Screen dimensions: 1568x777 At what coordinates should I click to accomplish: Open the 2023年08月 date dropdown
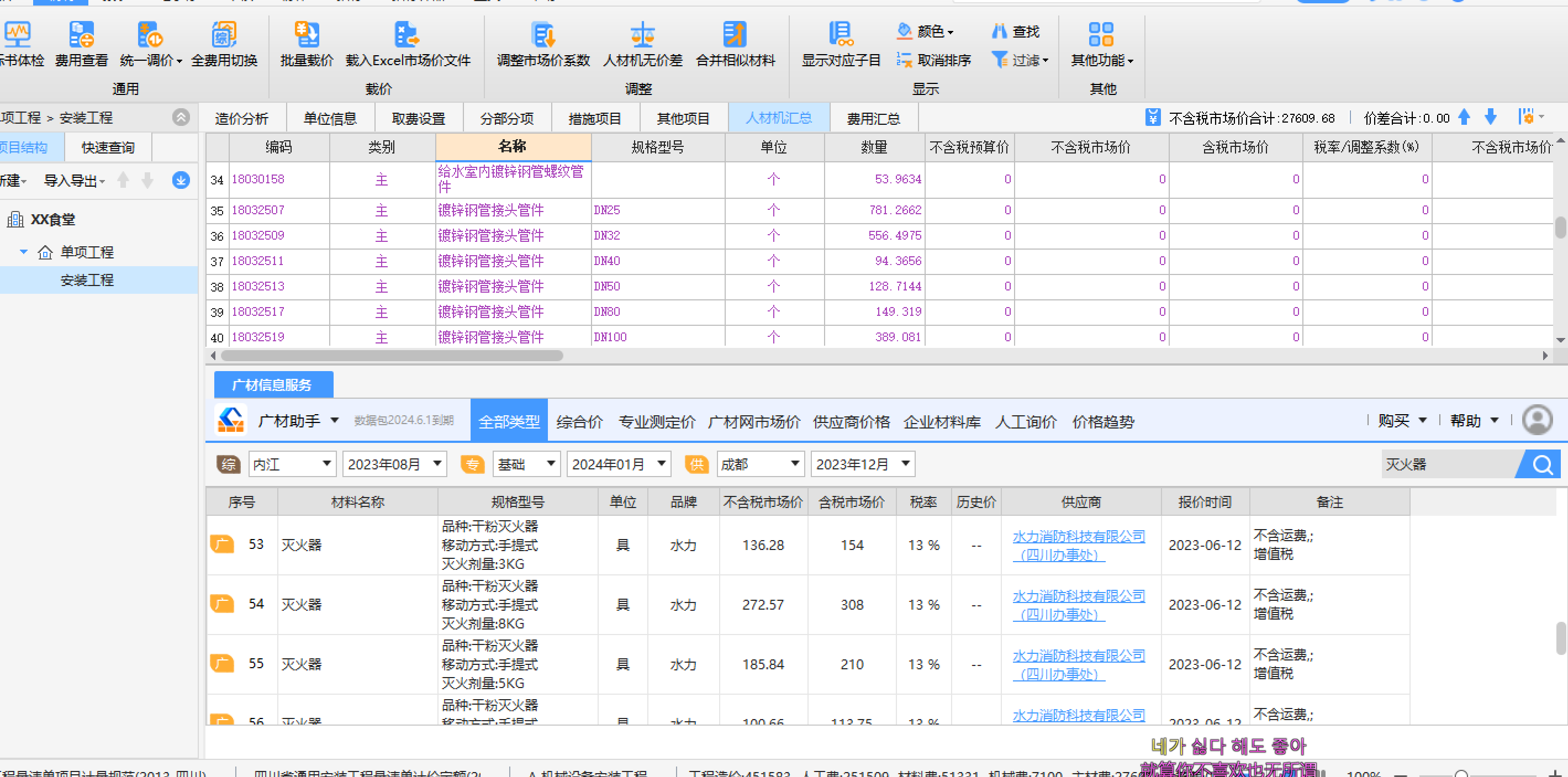click(394, 464)
